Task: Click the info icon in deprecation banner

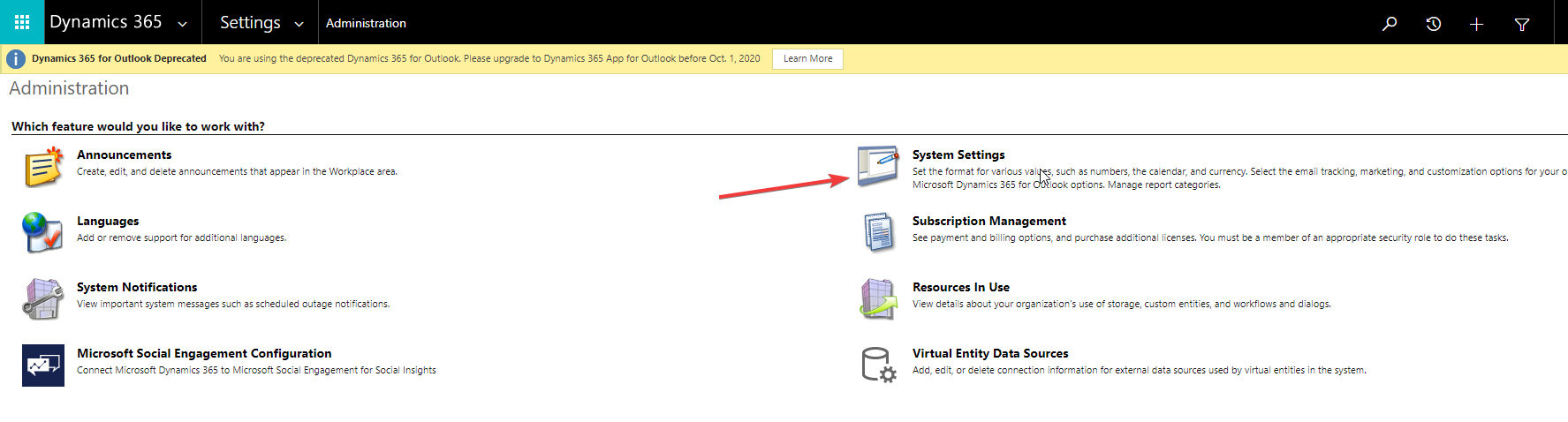Action: (16, 59)
